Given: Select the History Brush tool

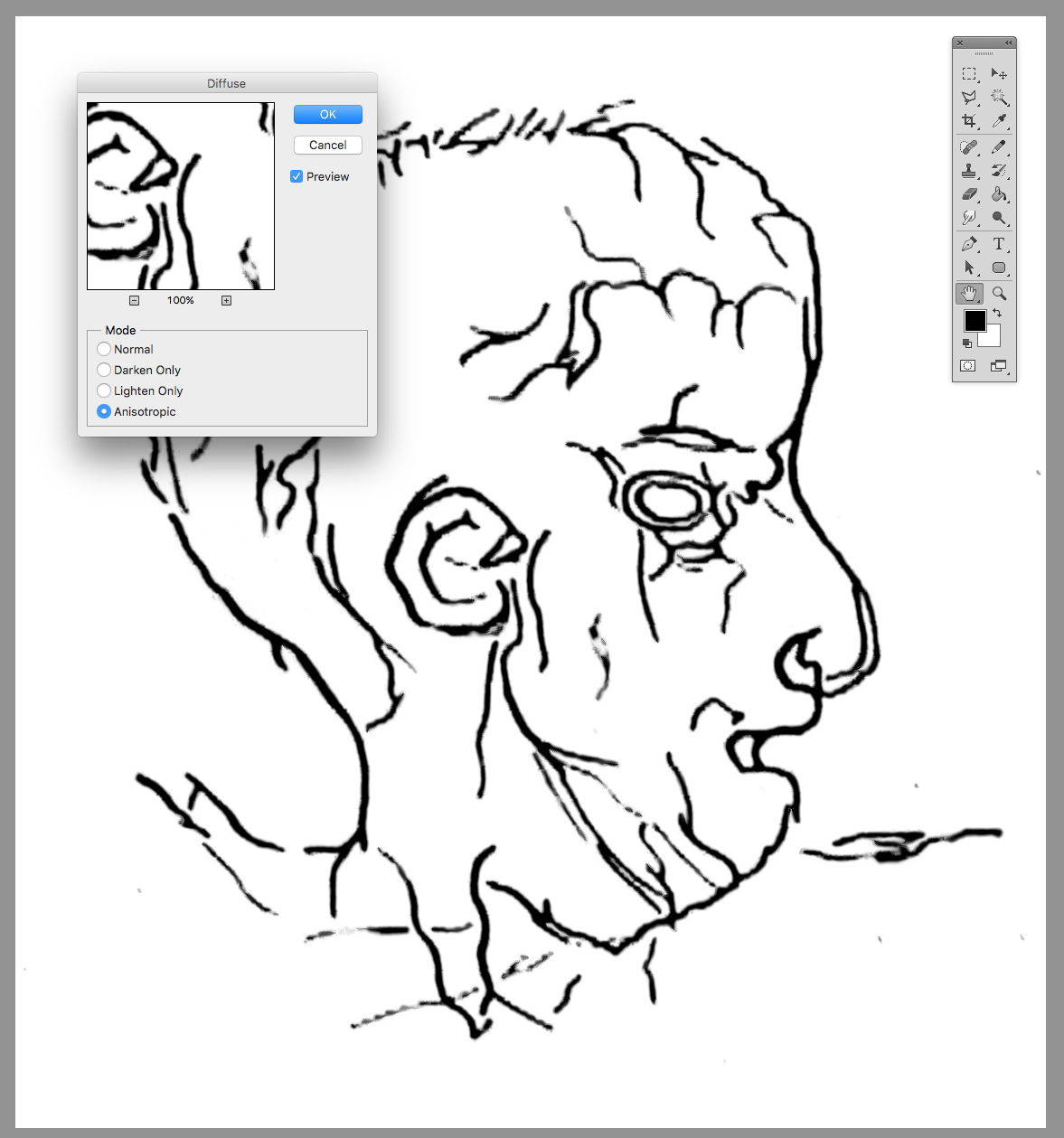Looking at the screenshot, I should tap(999, 170).
